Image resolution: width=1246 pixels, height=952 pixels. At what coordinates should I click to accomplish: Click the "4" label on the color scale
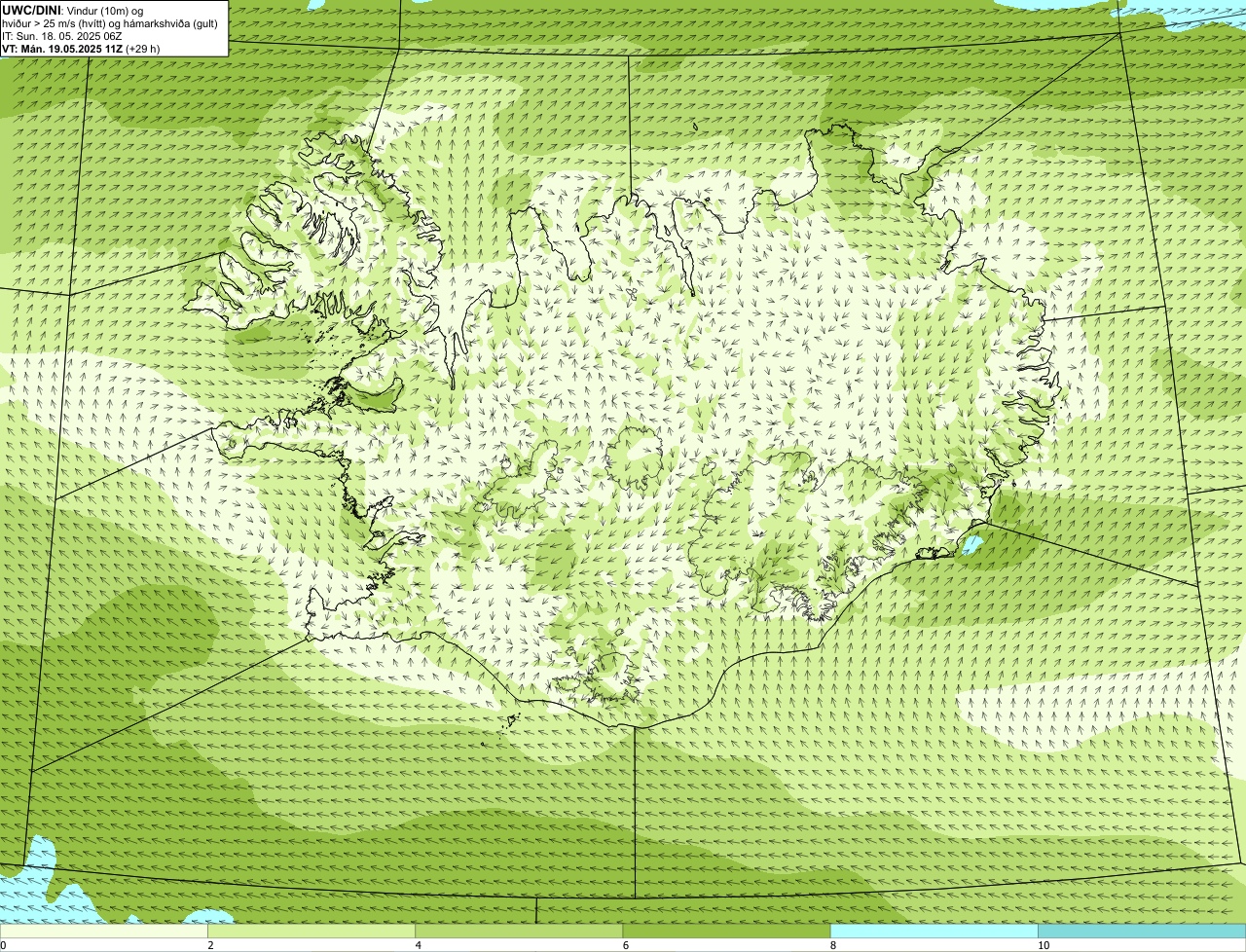(x=419, y=945)
